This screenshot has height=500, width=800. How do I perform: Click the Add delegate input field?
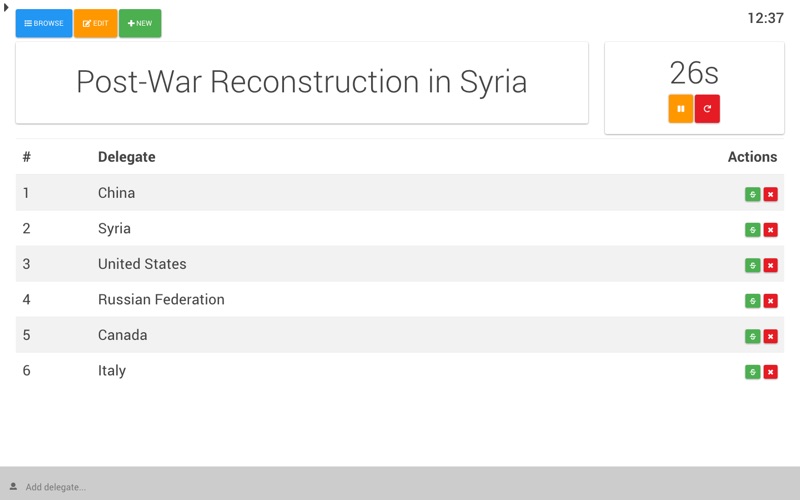pos(400,487)
